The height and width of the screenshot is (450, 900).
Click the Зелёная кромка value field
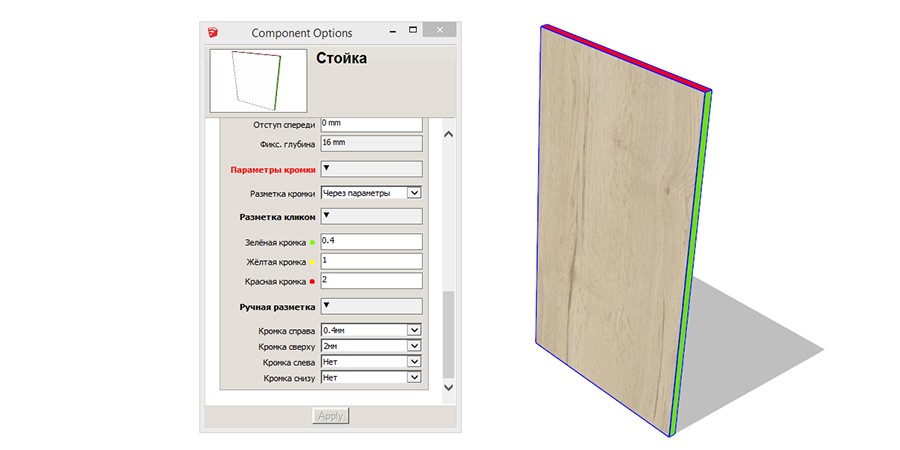[370, 242]
